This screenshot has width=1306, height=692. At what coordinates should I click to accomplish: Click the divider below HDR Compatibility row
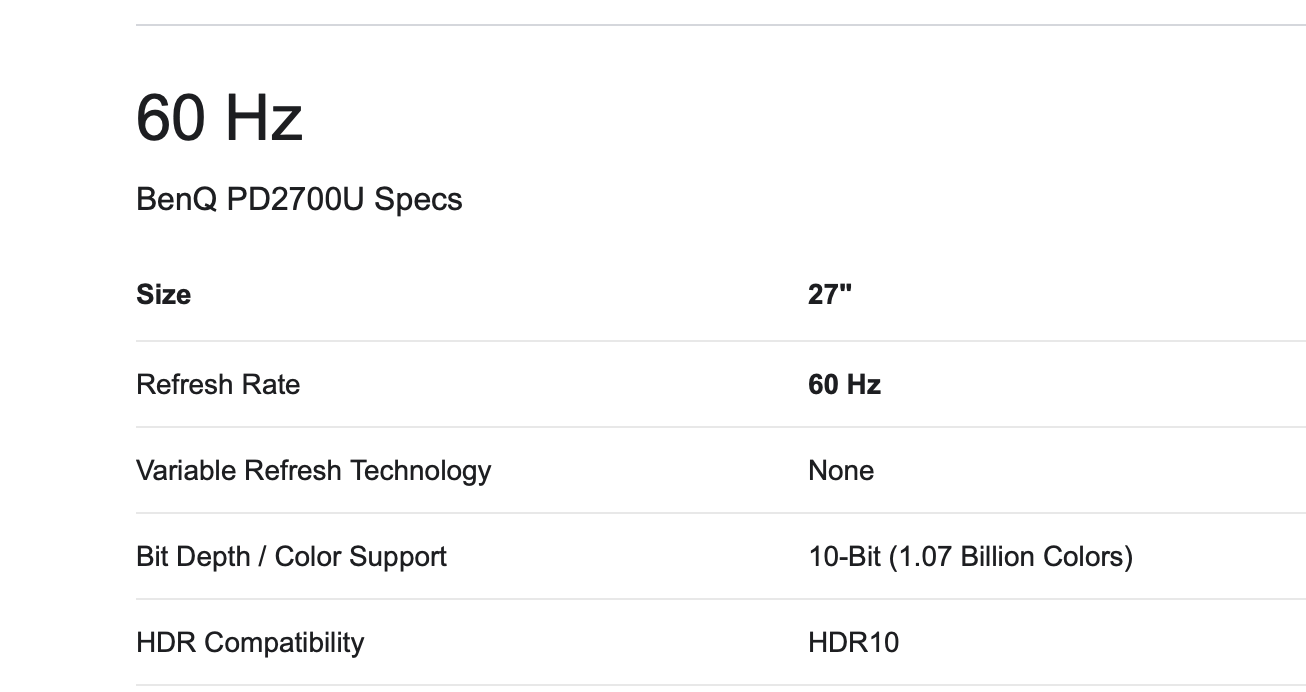[720, 685]
